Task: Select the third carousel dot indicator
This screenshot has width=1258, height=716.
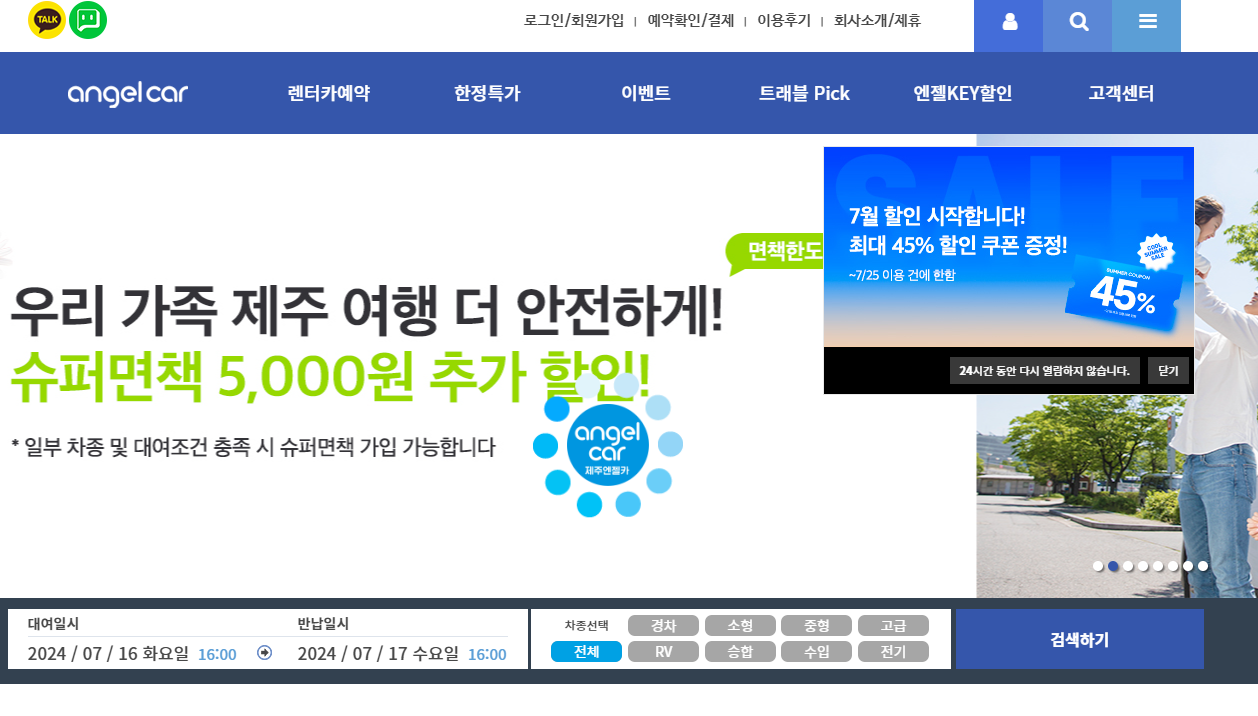Action: click(1128, 566)
